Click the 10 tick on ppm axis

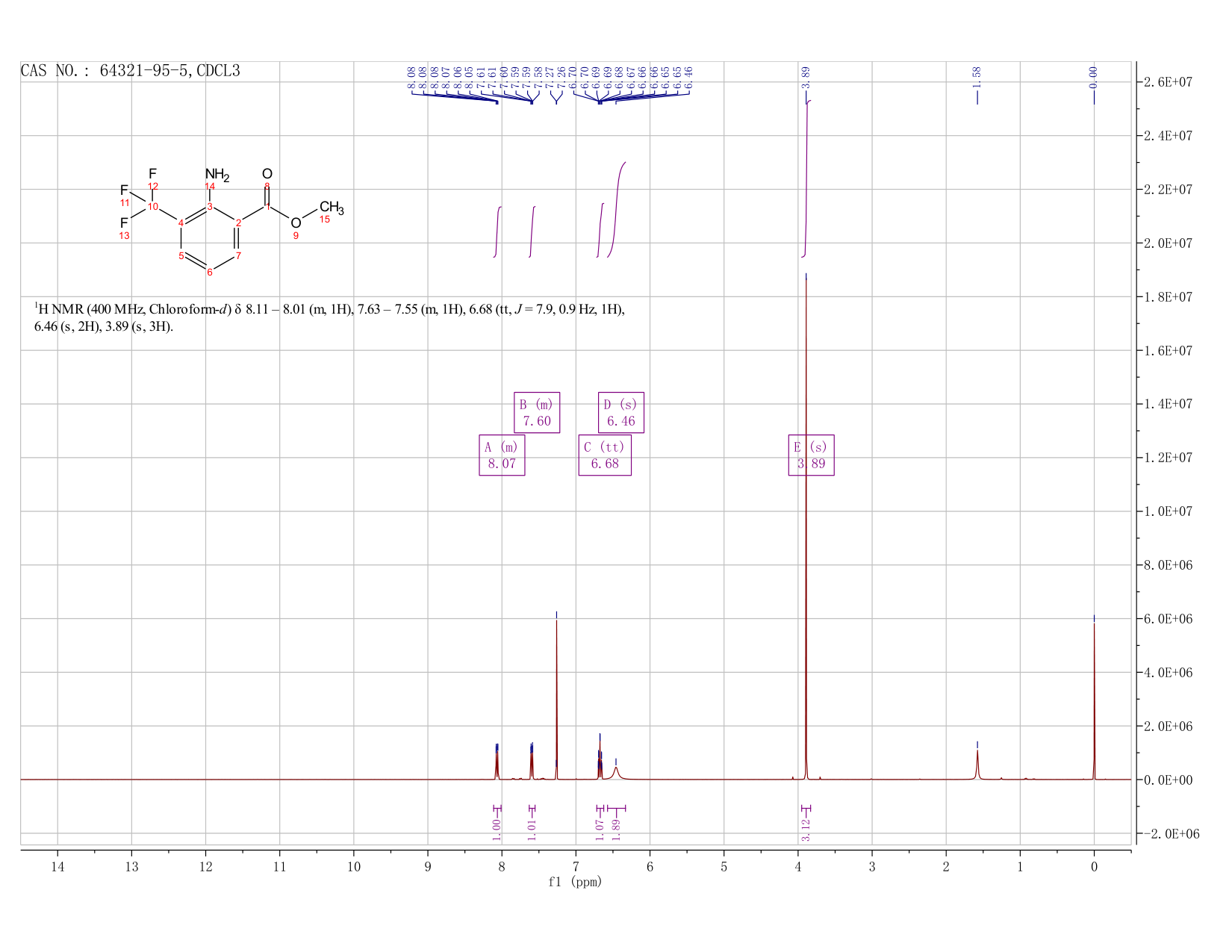tap(354, 867)
